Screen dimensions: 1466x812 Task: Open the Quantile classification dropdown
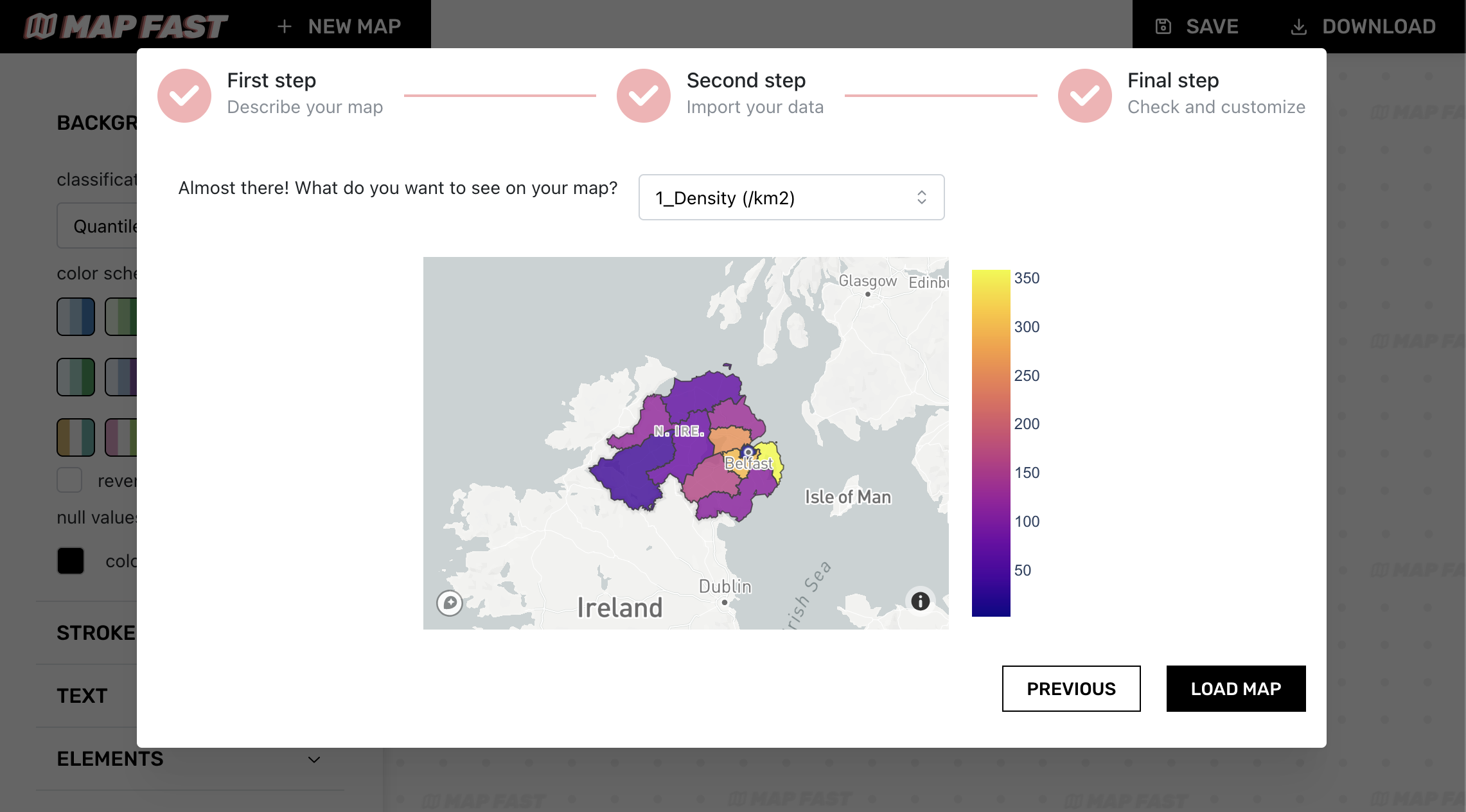pos(98,225)
